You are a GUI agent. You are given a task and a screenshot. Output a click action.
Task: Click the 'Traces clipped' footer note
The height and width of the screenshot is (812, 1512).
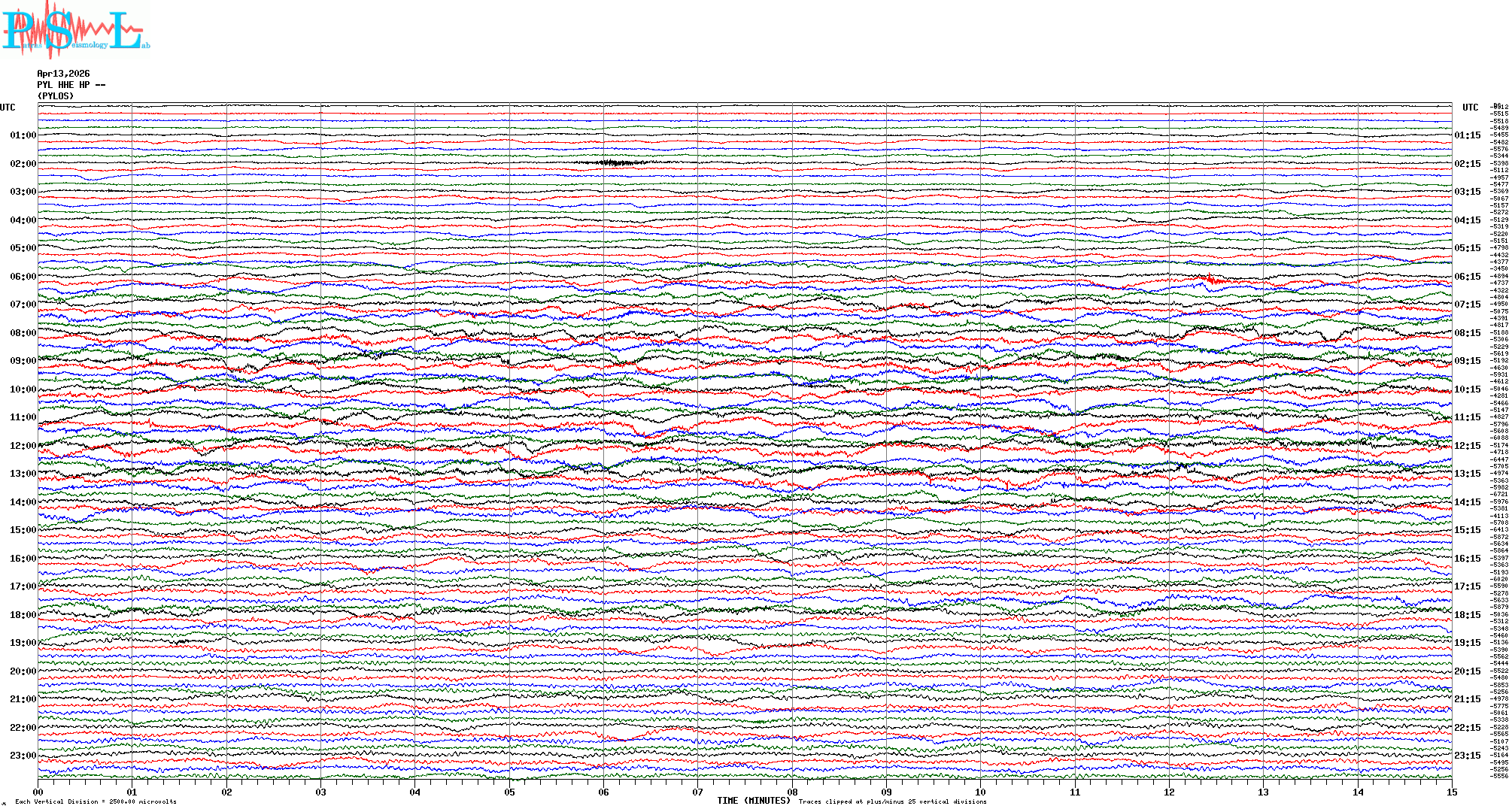coord(892,802)
